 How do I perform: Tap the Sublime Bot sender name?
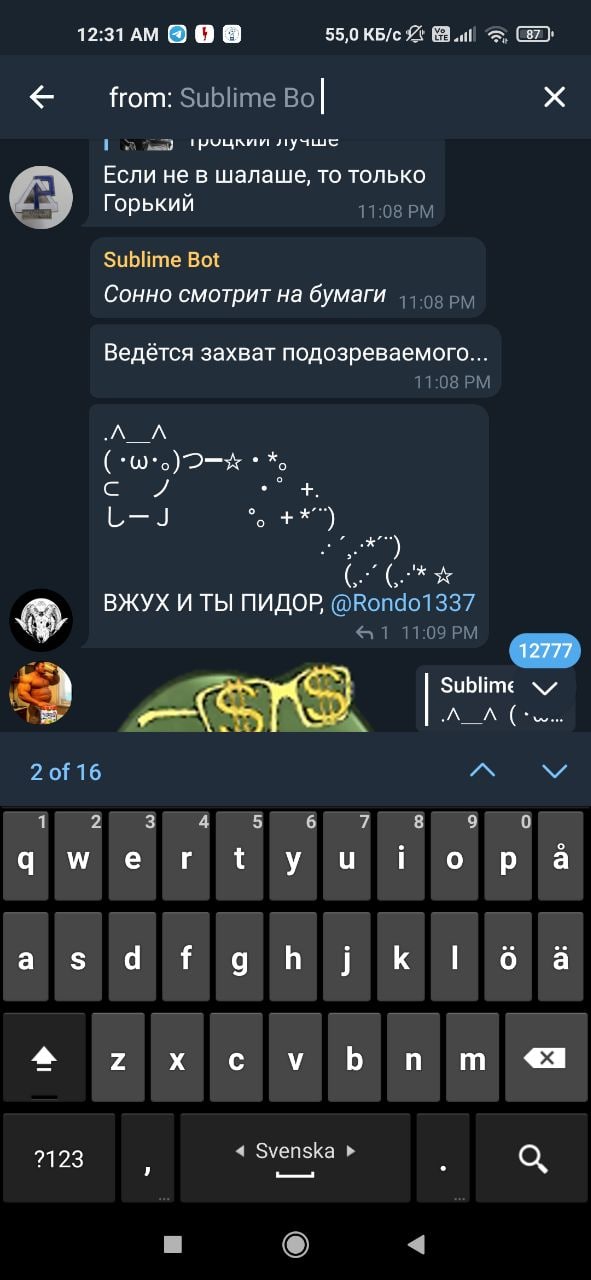(x=162, y=260)
